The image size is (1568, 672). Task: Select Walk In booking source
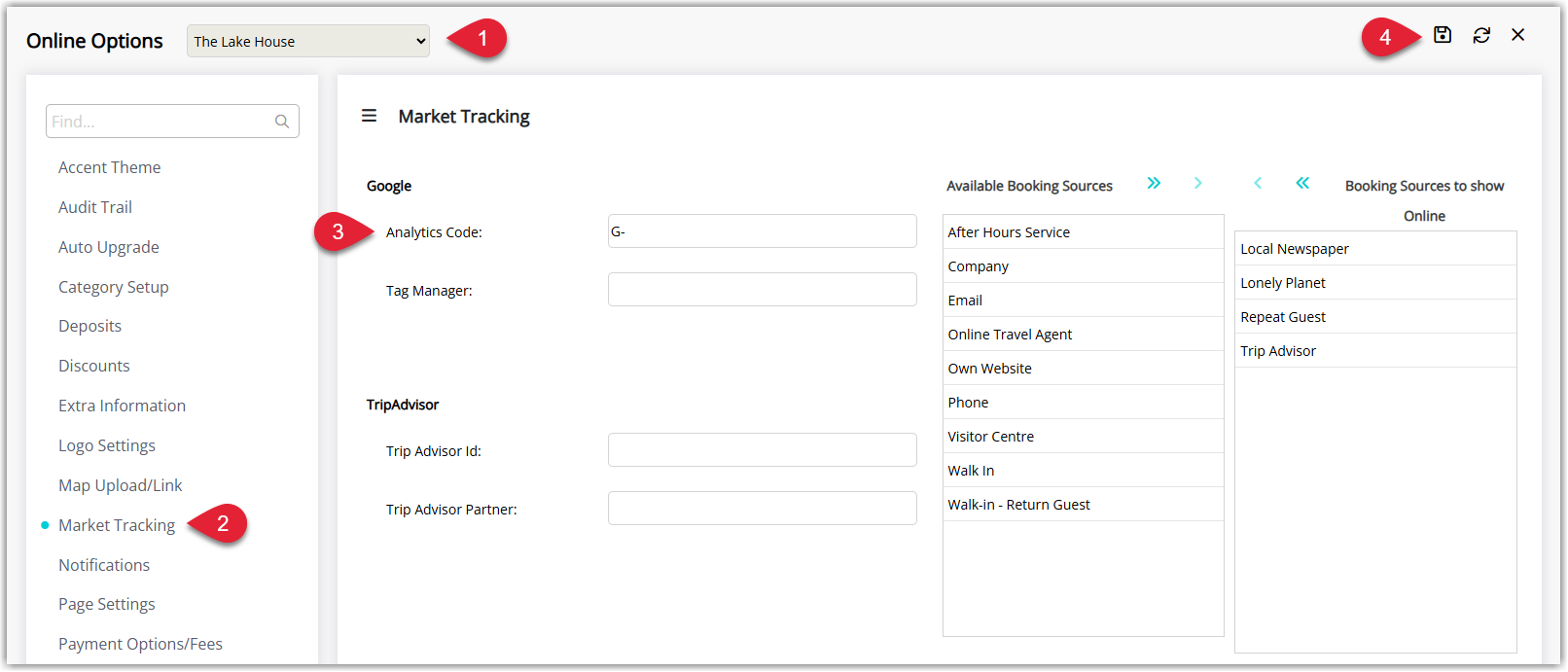tap(1084, 471)
